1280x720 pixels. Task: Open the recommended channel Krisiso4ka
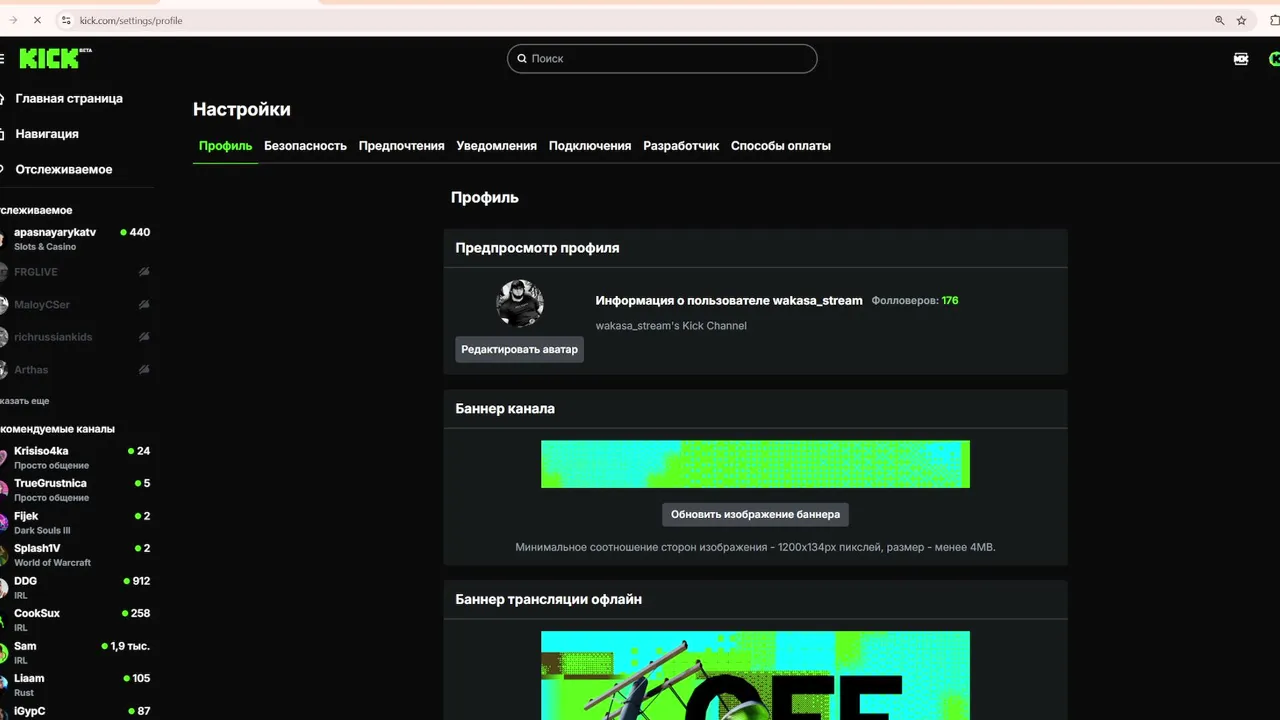pyautogui.click(x=76, y=457)
